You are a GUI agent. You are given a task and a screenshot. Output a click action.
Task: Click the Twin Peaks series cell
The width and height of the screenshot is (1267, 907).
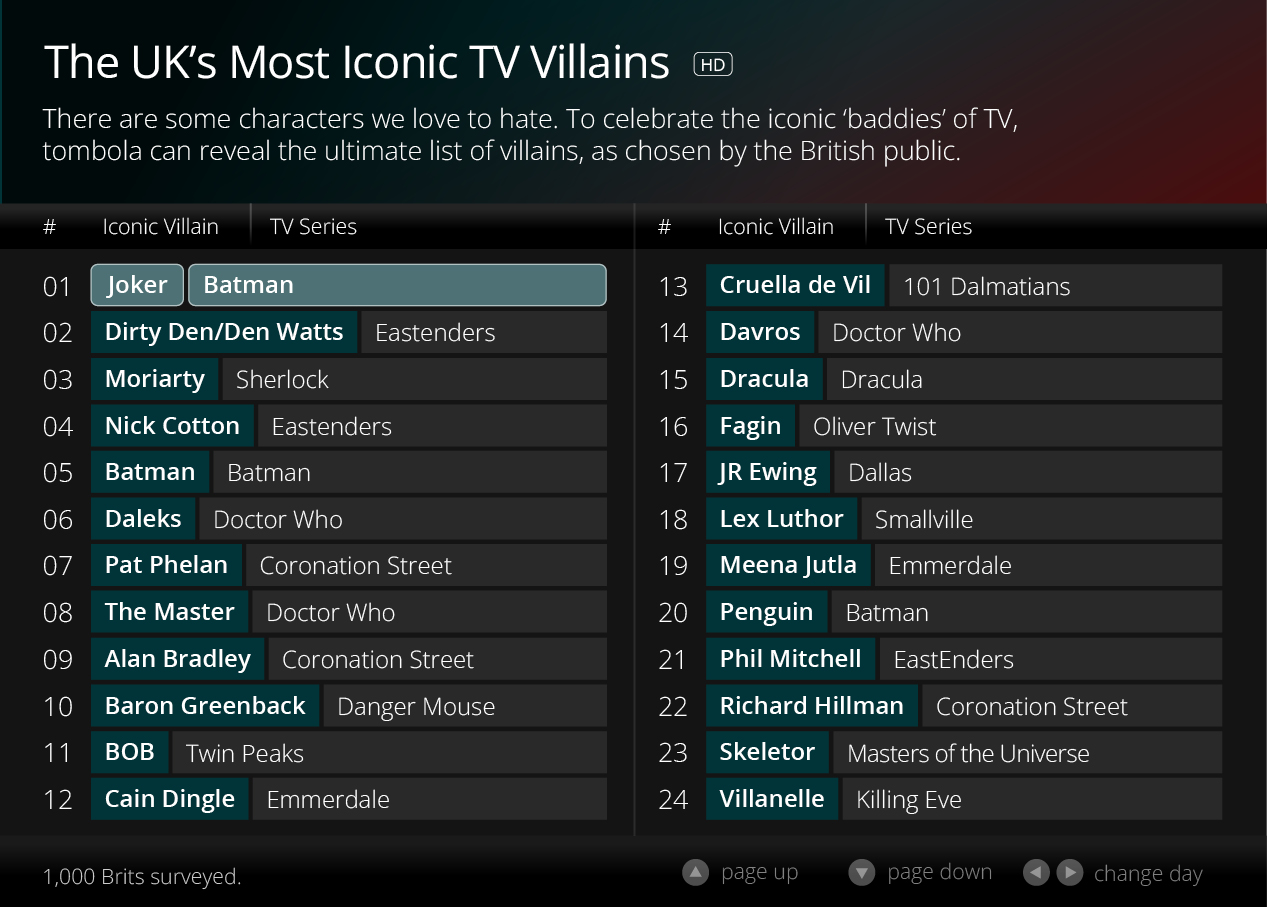(389, 752)
